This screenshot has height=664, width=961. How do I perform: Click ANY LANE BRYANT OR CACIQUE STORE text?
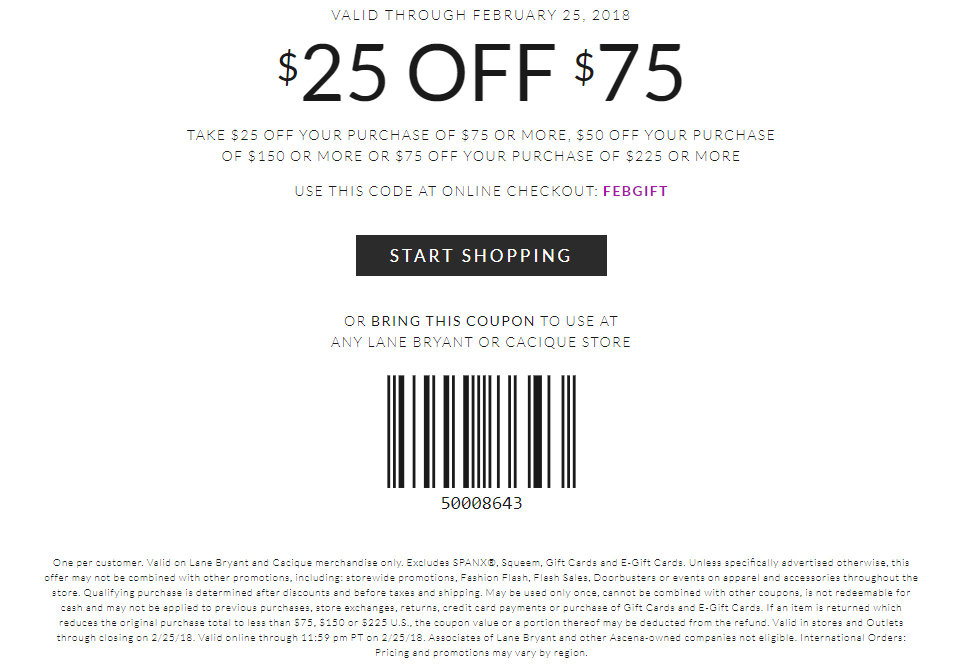click(x=481, y=342)
